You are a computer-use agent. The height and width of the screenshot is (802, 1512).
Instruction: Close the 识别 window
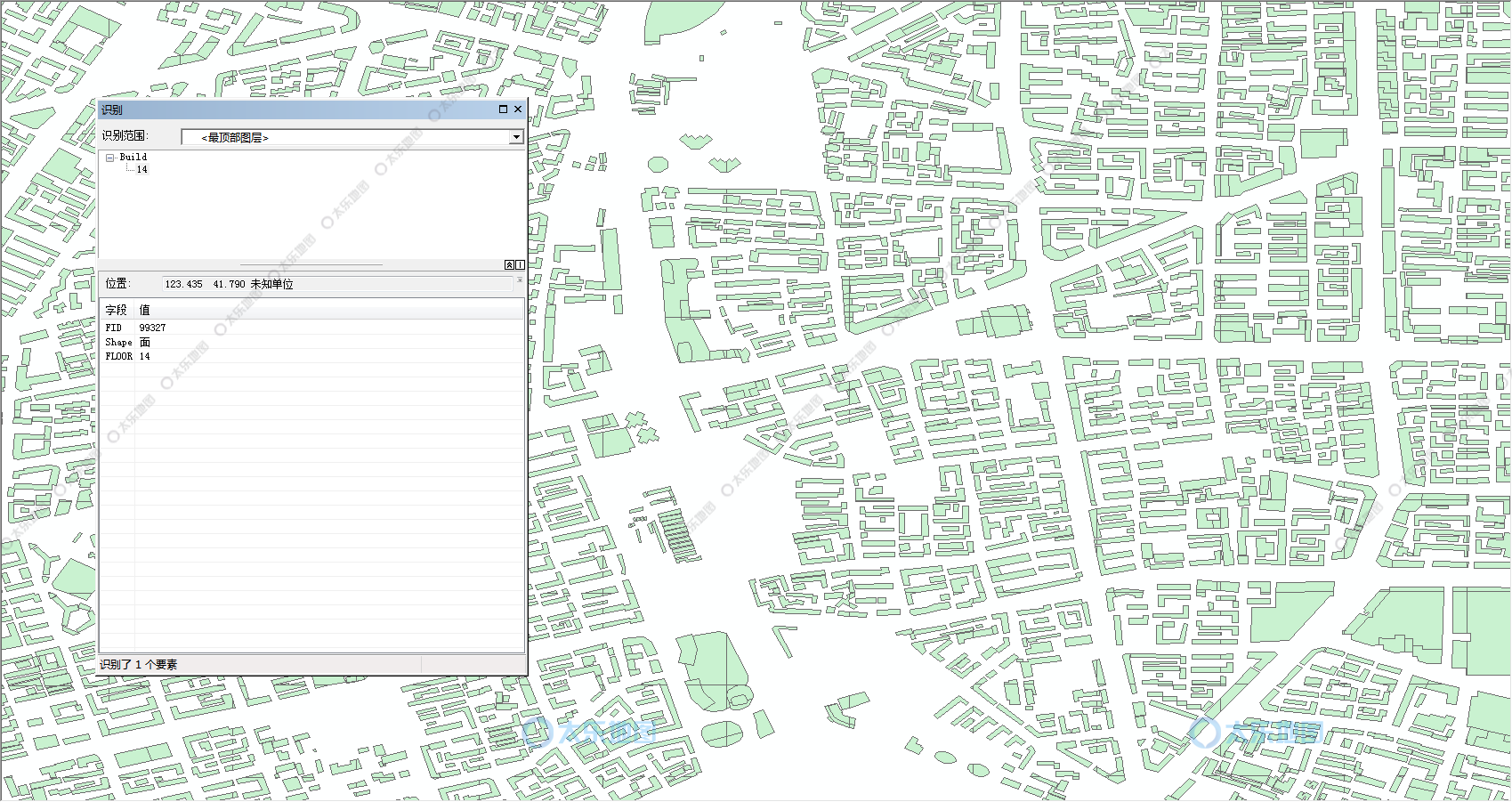click(518, 109)
